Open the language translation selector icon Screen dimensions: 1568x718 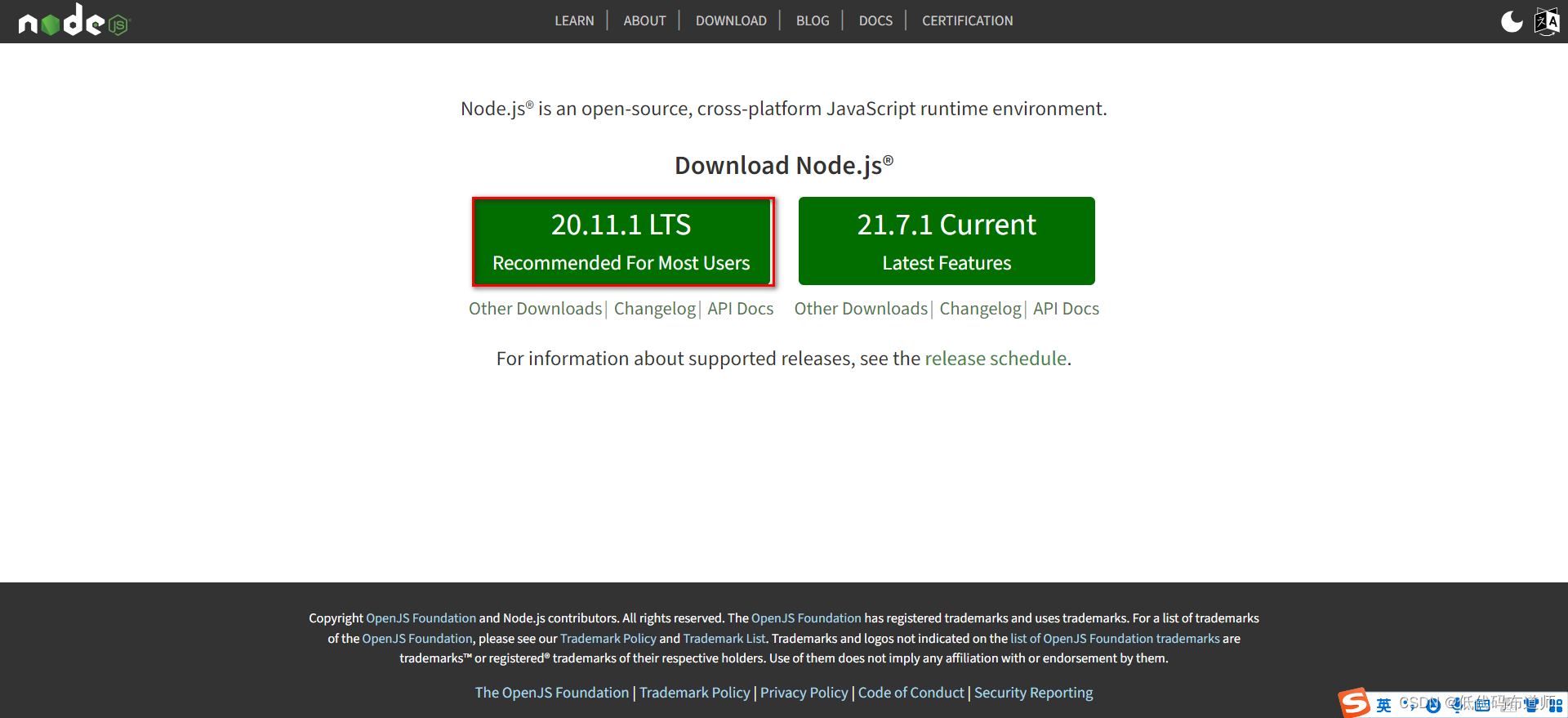click(1547, 21)
